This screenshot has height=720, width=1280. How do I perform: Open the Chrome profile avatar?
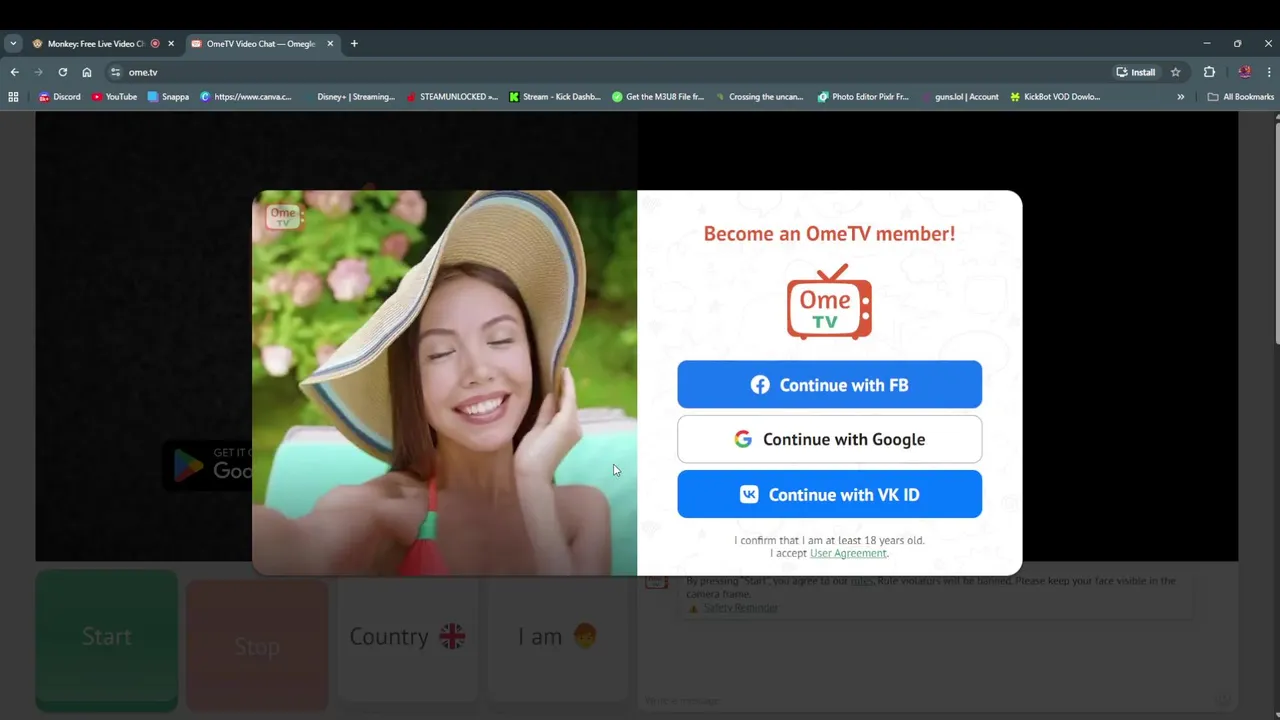click(1245, 72)
